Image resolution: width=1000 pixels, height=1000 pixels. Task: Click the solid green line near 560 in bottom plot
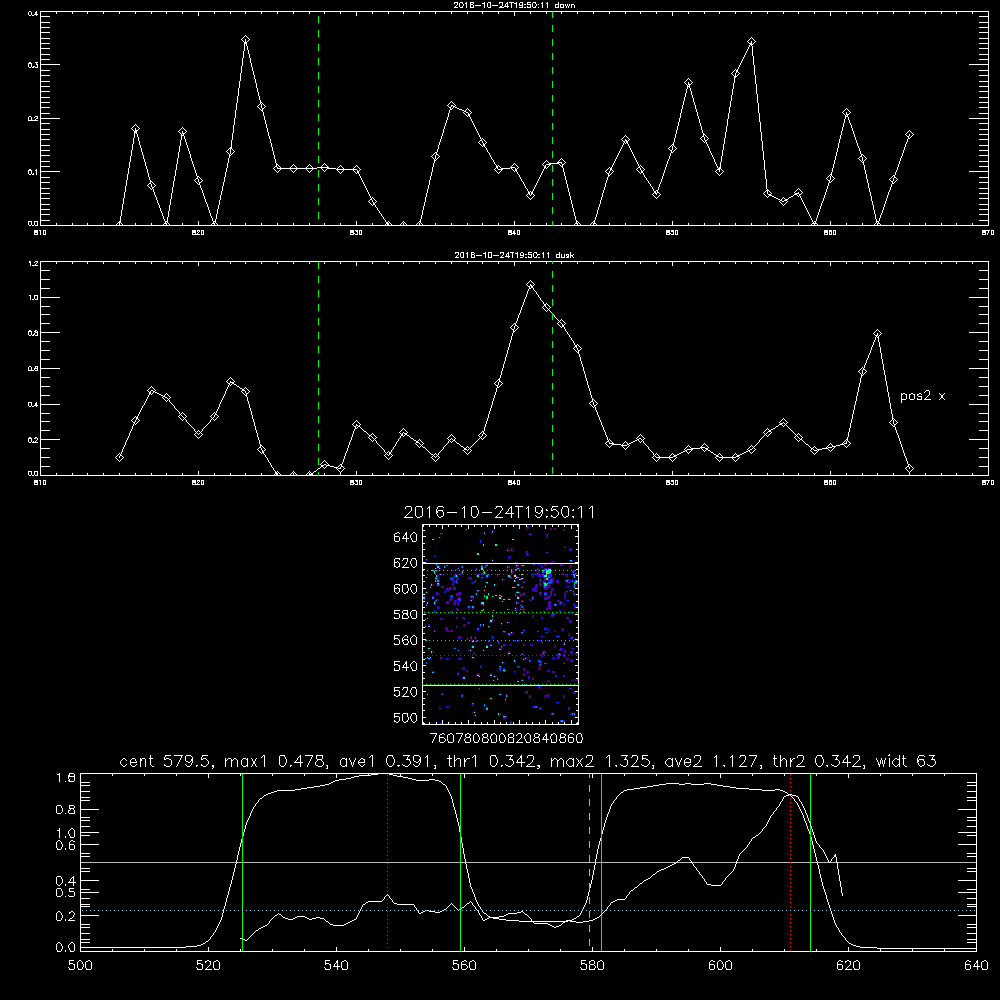[x=460, y=861]
